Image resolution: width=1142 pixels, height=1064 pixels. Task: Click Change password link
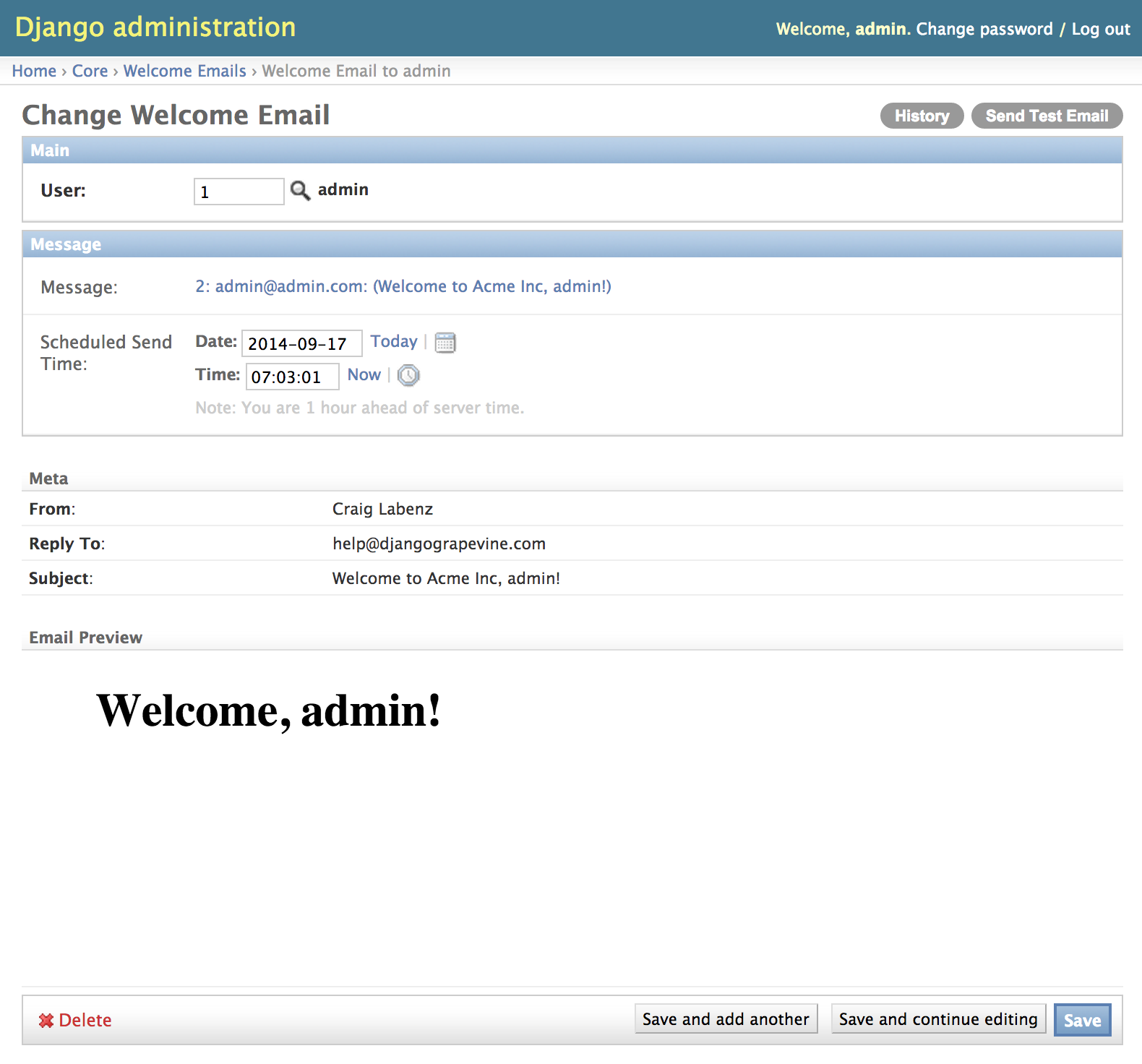[984, 29]
